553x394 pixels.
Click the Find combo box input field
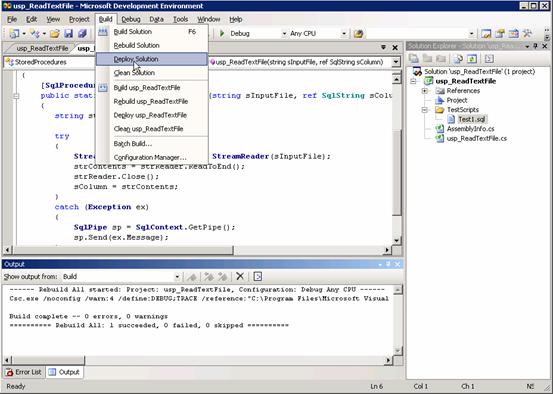click(x=417, y=34)
